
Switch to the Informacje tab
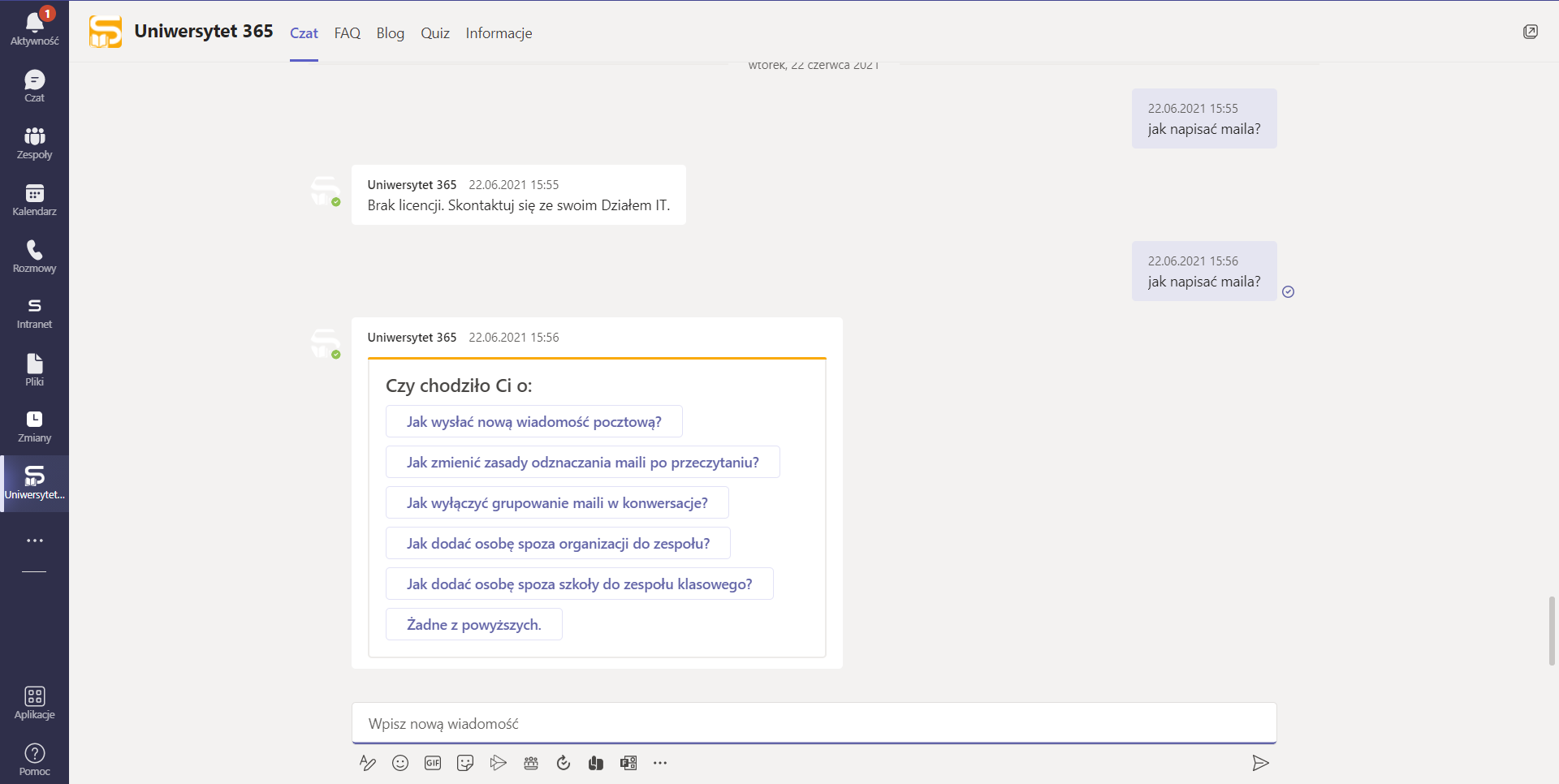(x=499, y=33)
